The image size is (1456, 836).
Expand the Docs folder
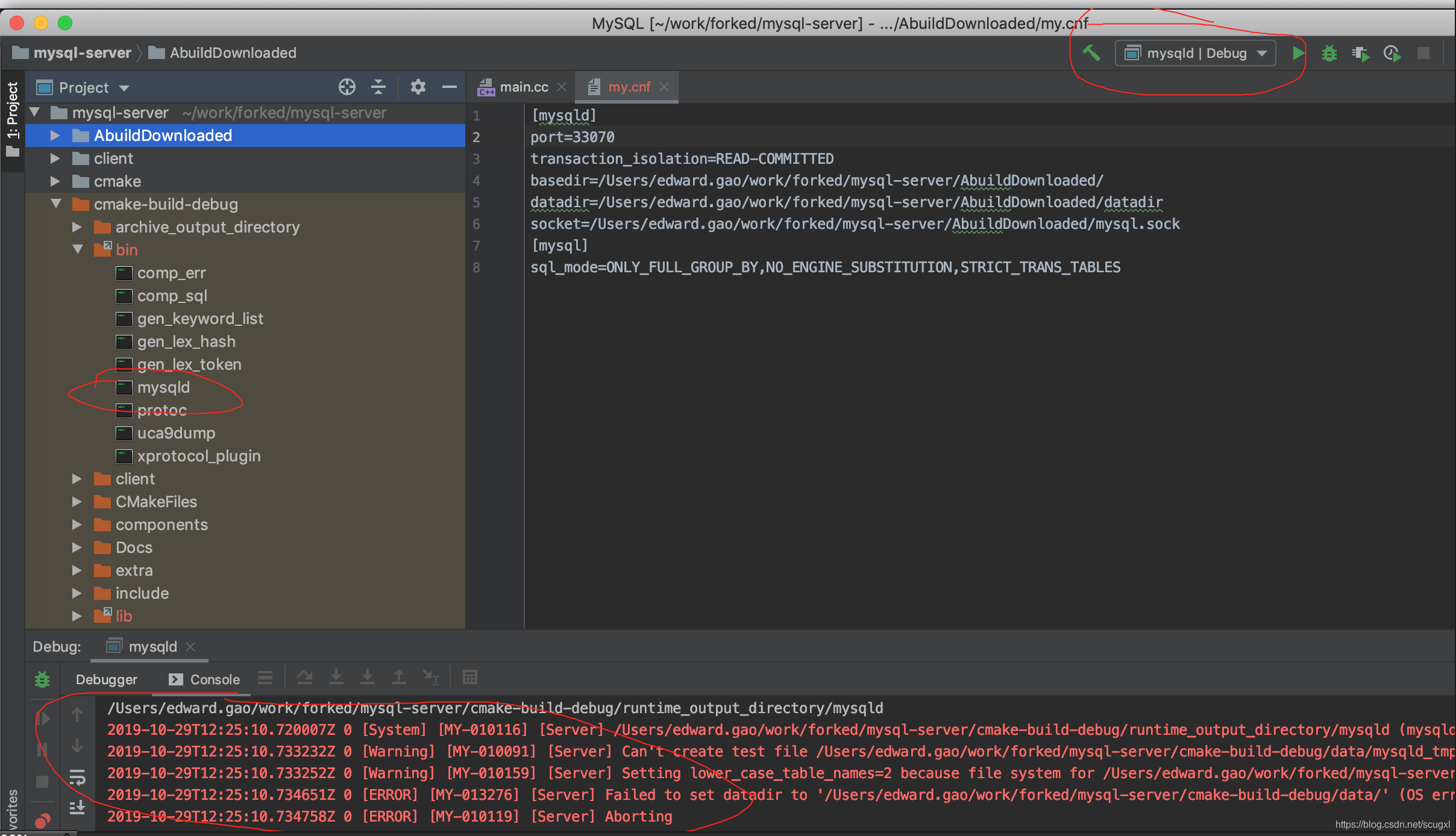pos(77,547)
